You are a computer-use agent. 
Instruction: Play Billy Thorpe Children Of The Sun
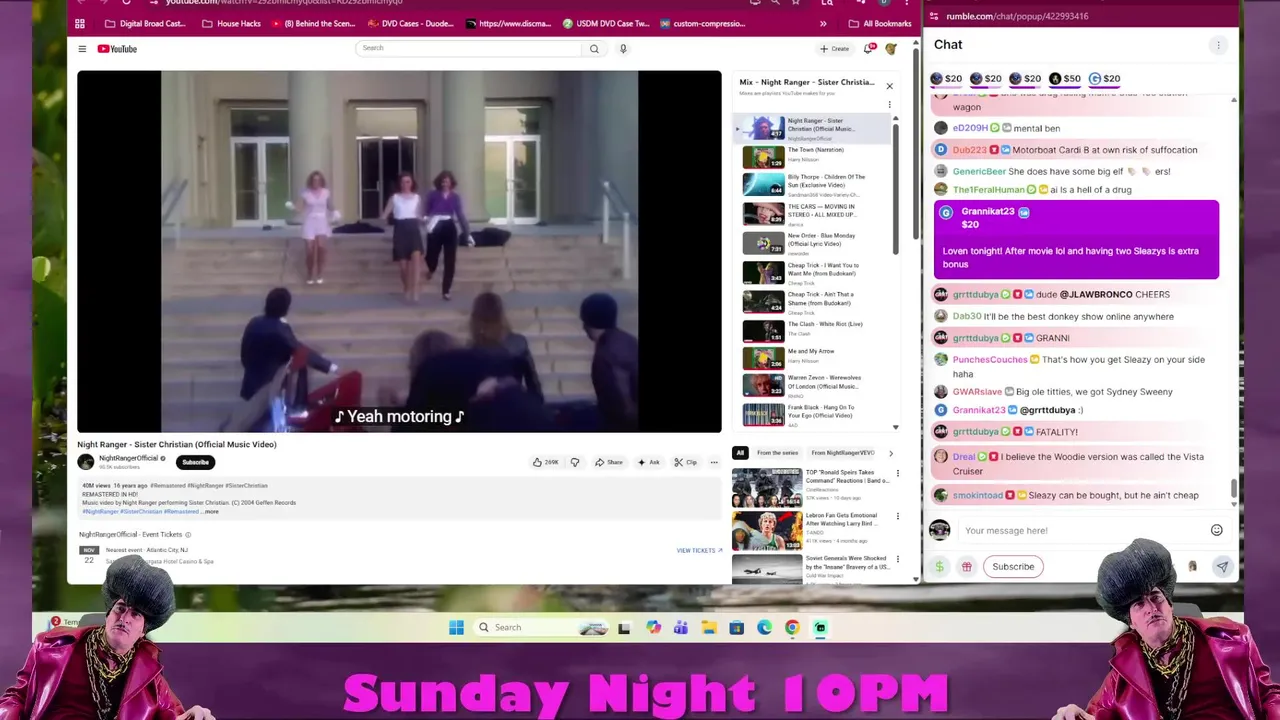pyautogui.click(x=812, y=185)
